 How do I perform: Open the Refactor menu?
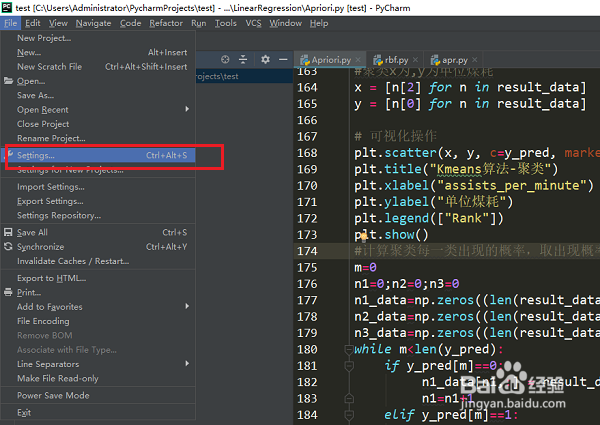[x=166, y=23]
